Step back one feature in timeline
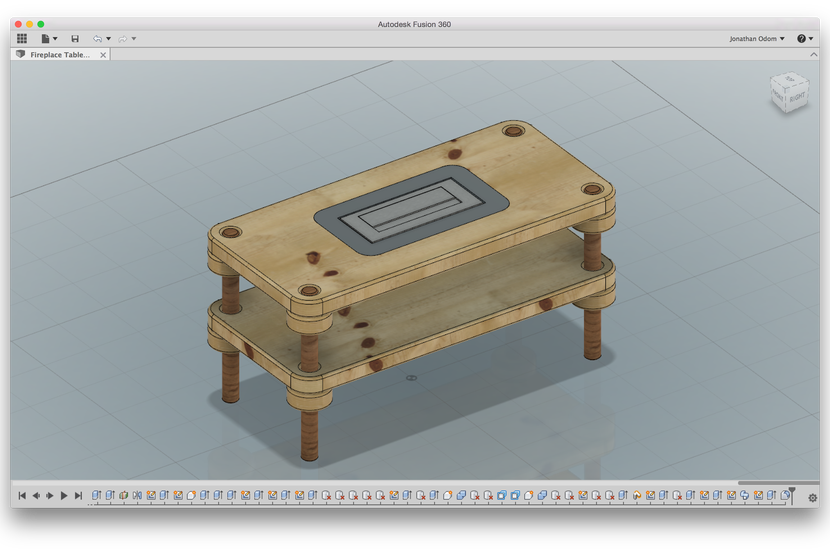Image resolution: width=830 pixels, height=553 pixels. (36, 495)
